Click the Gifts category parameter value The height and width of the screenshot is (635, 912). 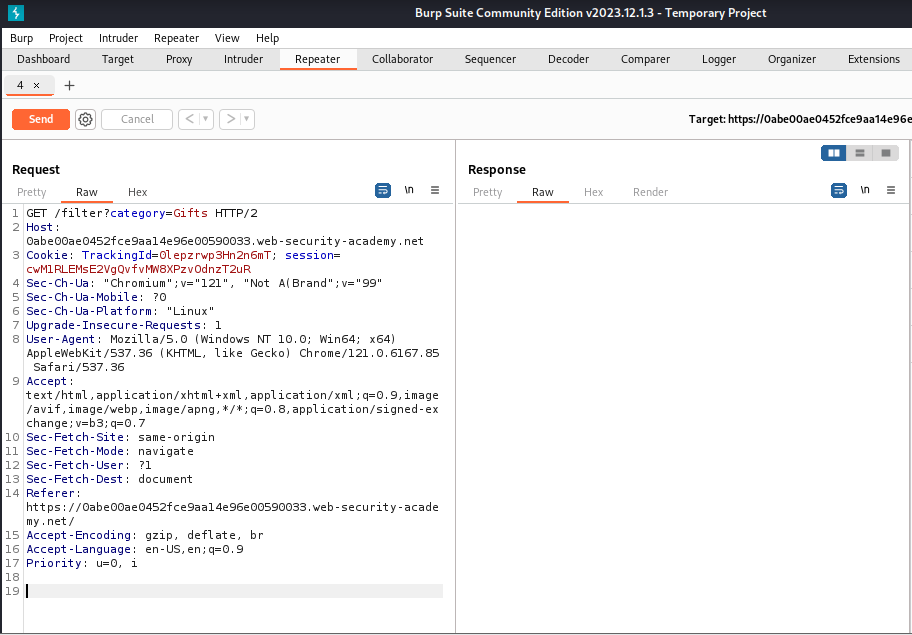pos(190,213)
